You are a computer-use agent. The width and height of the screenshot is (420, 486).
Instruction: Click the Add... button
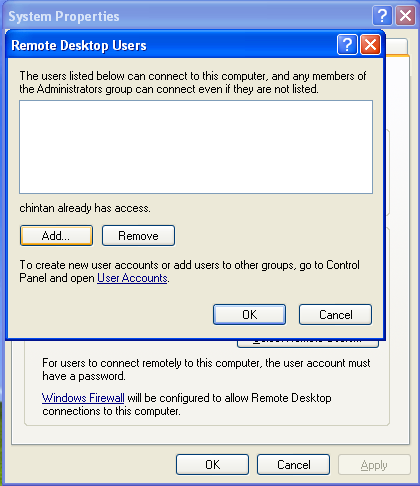coord(56,236)
